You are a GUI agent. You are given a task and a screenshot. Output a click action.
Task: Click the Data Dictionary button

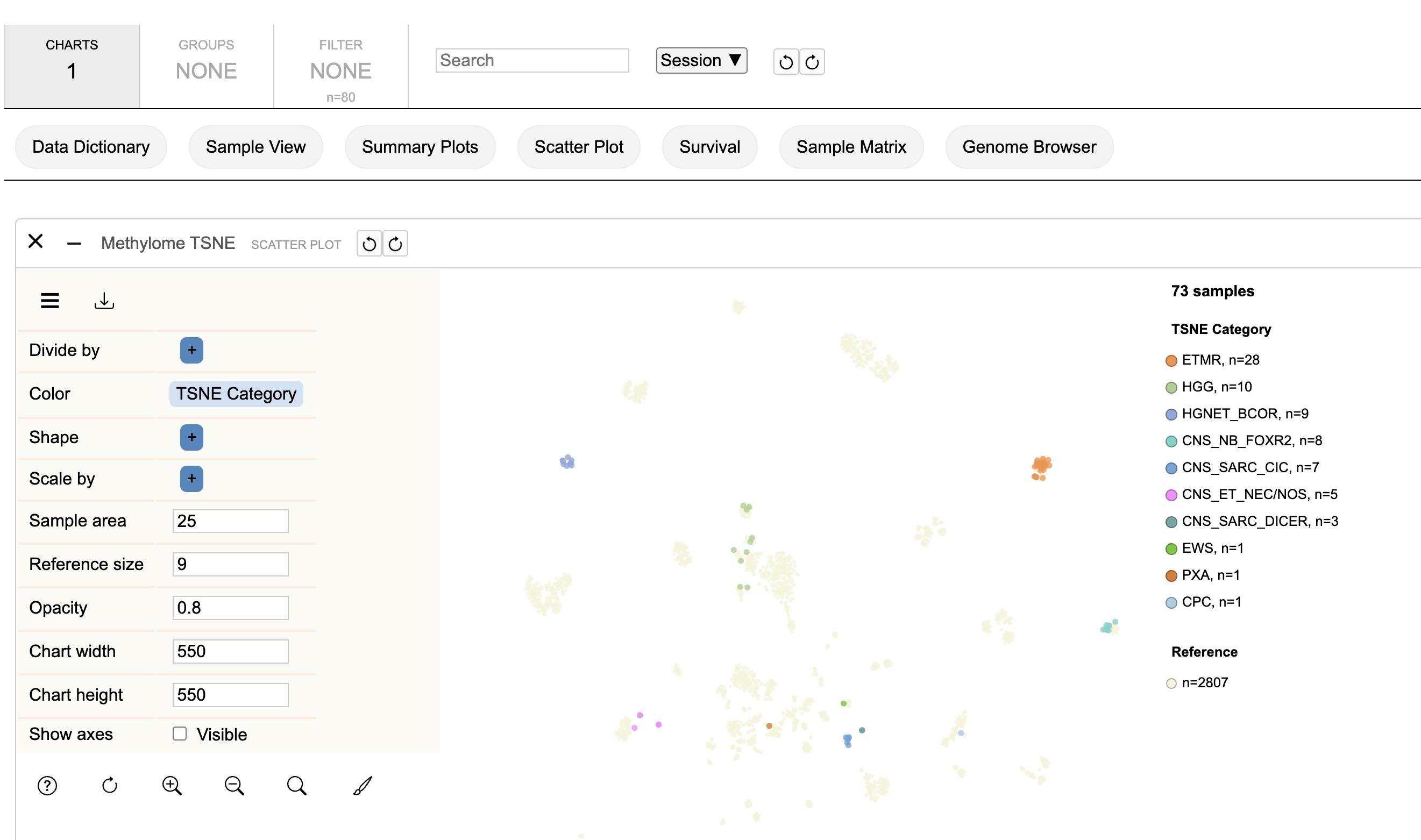[x=92, y=146]
